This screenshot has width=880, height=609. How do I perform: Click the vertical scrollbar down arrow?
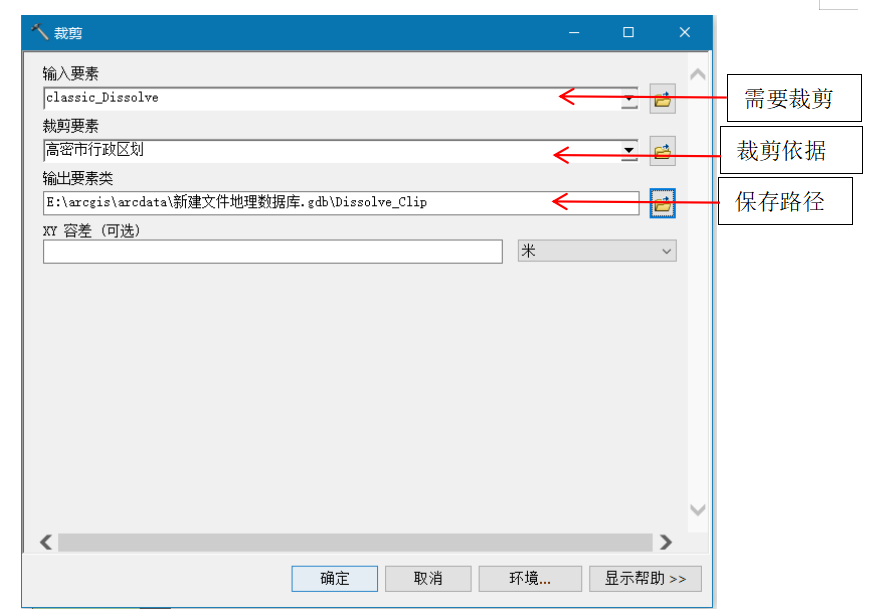(698, 510)
